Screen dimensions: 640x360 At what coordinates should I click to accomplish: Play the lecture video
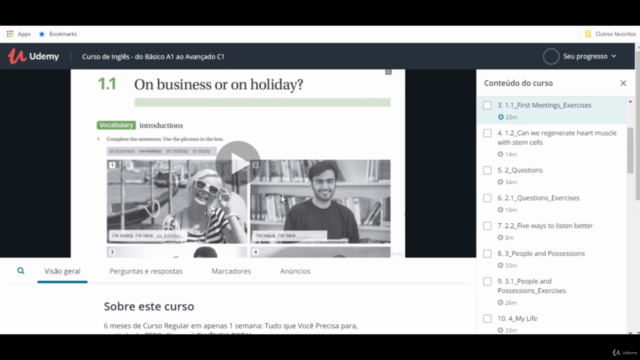(x=238, y=163)
